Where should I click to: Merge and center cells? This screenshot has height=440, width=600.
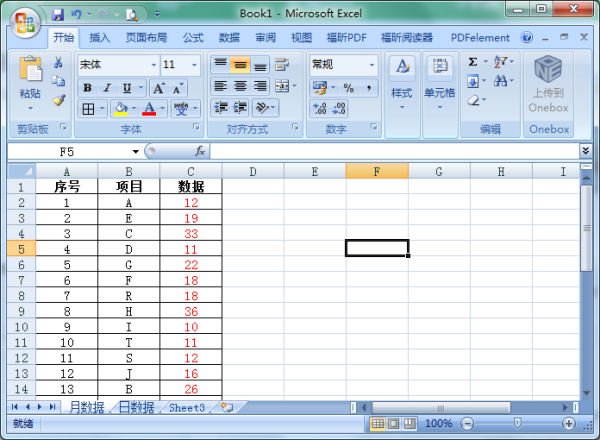click(x=282, y=86)
